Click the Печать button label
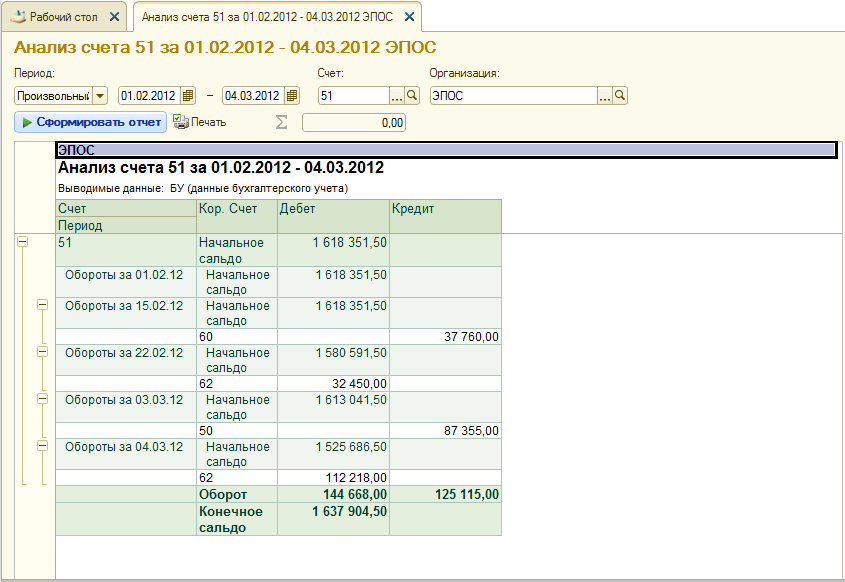 pos(209,122)
